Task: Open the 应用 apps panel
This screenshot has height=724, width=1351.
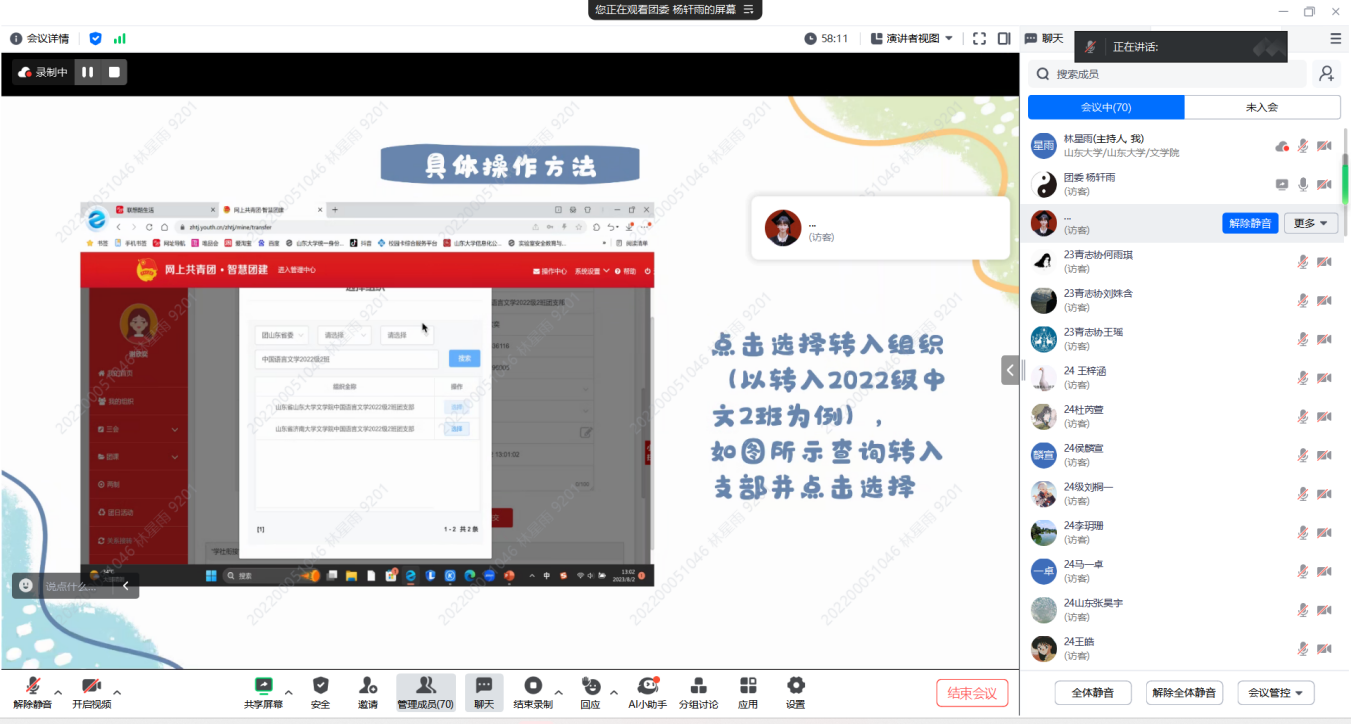Action: click(748, 691)
